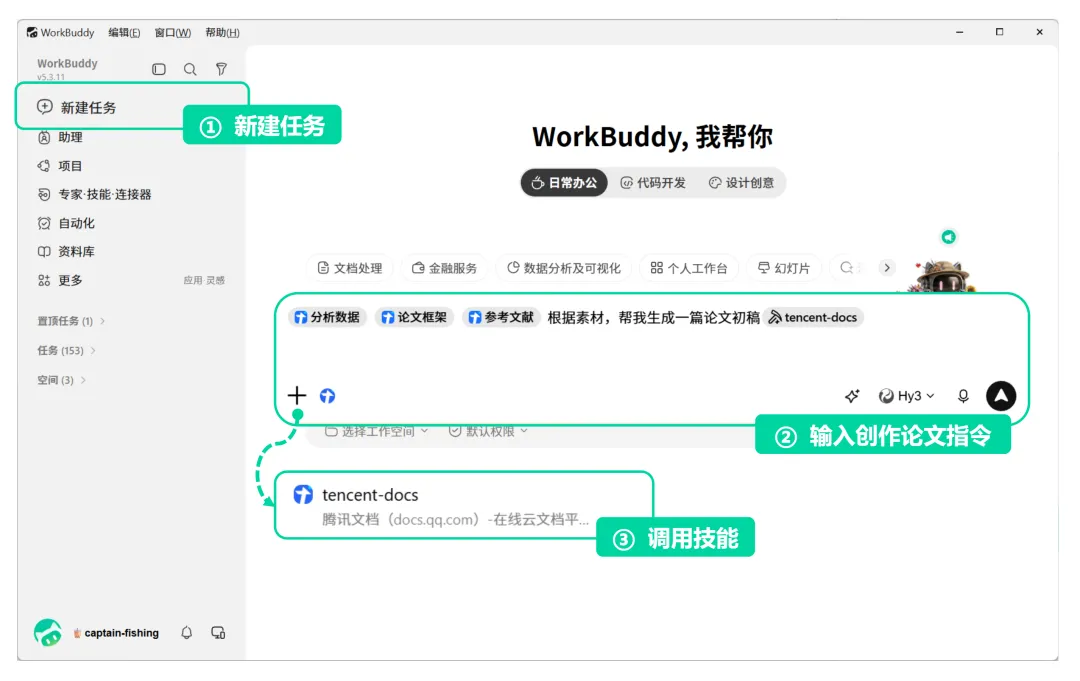Select the 日常办公 tab
The width and height of the screenshot is (1080, 681).
[x=564, y=183]
